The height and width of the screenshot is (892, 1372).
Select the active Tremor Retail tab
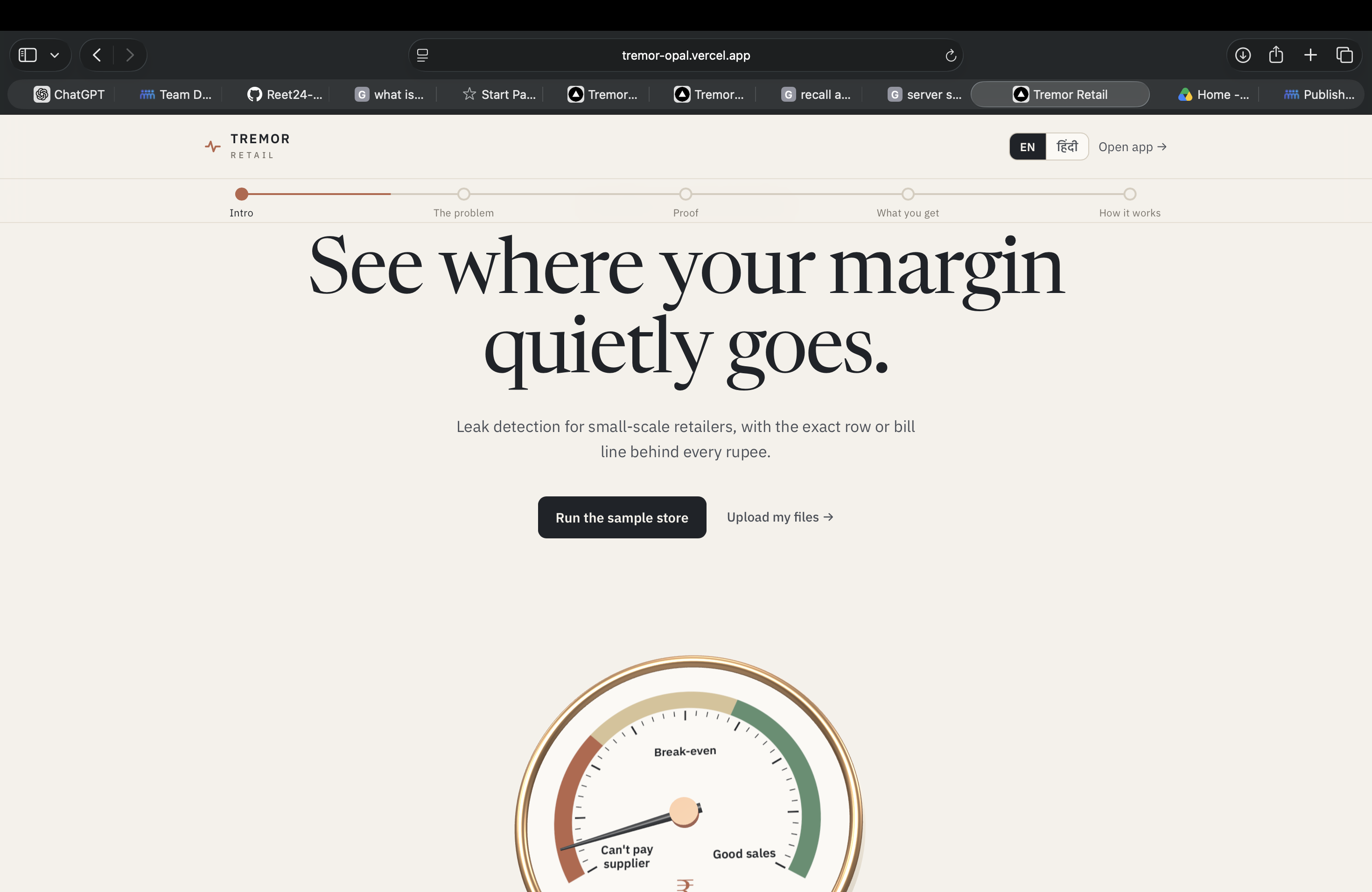coord(1060,95)
